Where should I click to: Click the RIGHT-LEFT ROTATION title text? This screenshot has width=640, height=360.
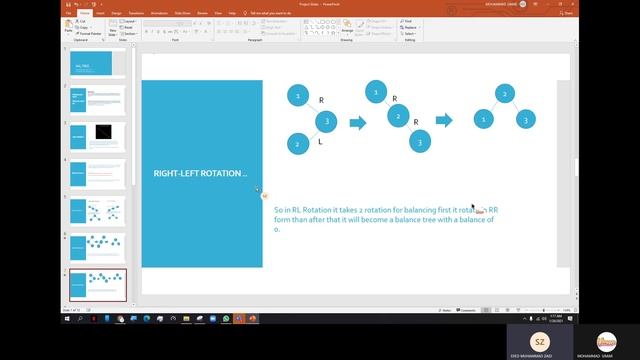click(200, 173)
